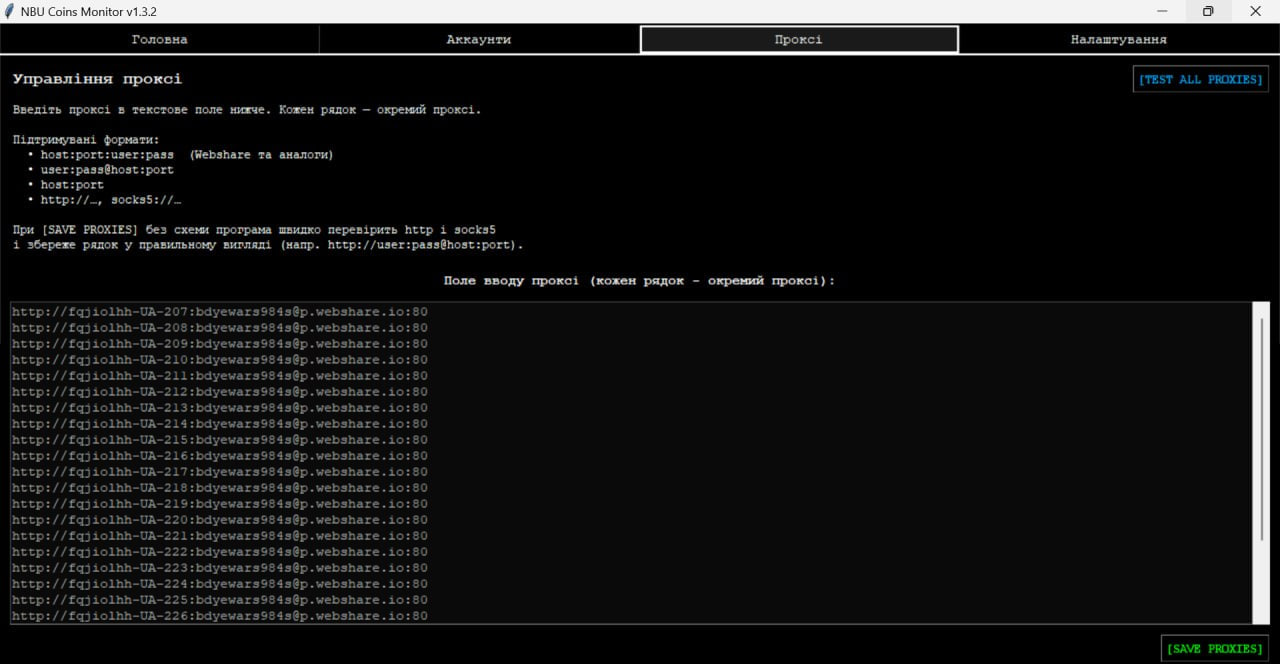This screenshot has width=1280, height=664.
Task: Click the Управління проксі heading
Action: tap(98, 79)
